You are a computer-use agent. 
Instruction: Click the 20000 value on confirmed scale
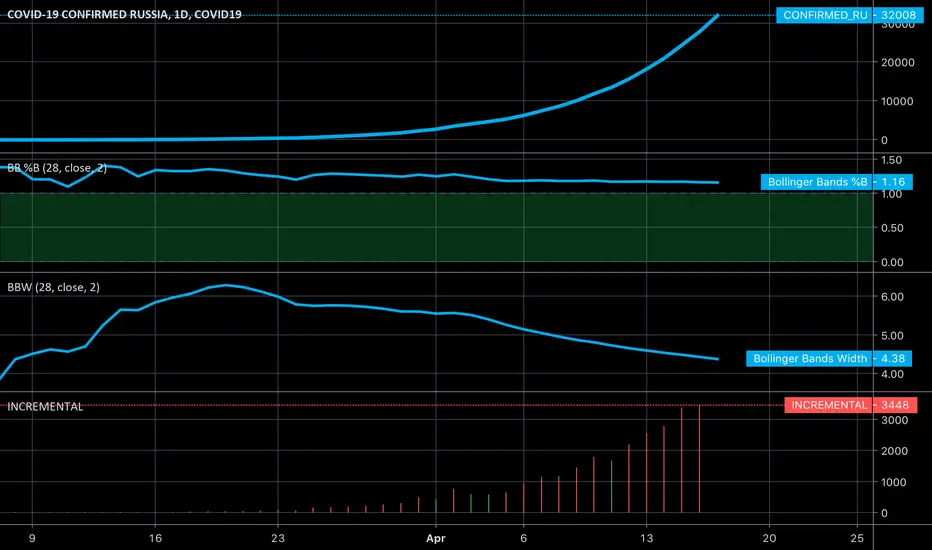click(898, 62)
